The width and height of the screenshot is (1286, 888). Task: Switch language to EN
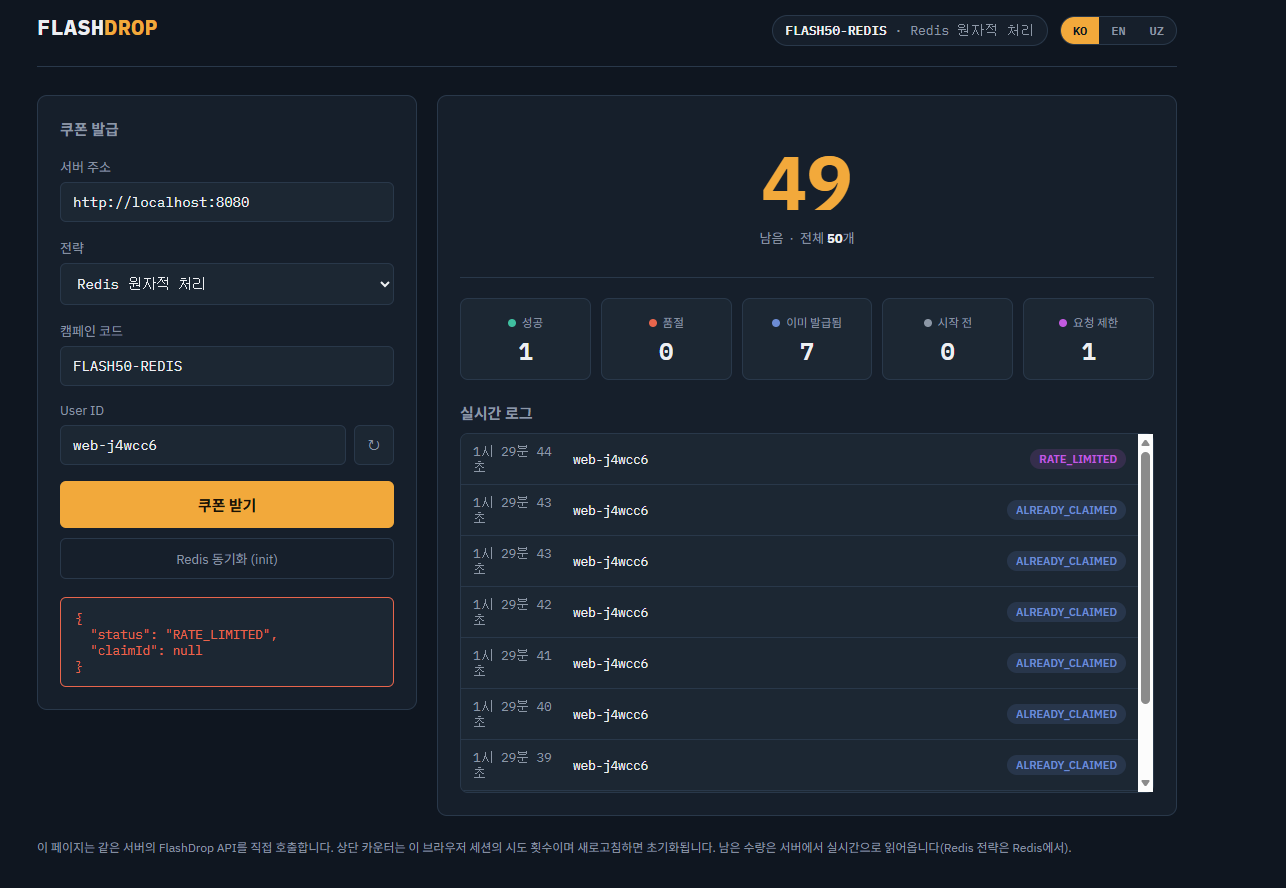coord(1118,31)
